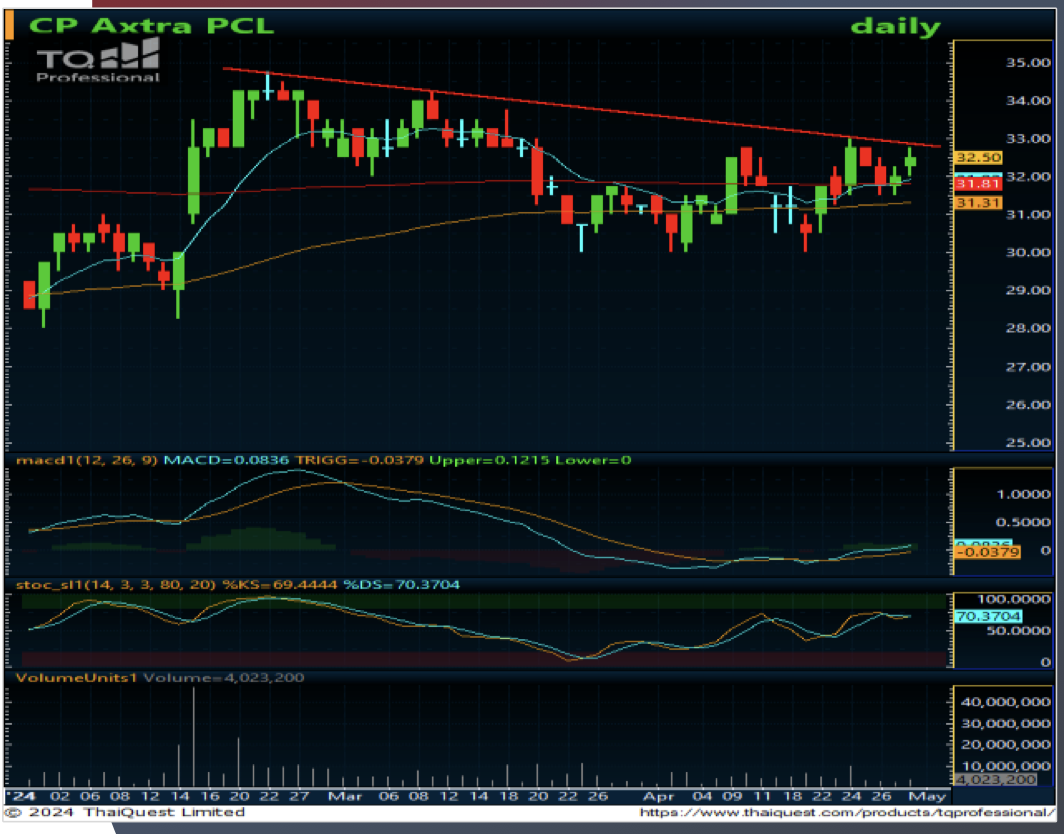Screen dimensions: 1064x834
Task: Select the stoc_sl1(14, 3, 3, 80, 20) label
Action: click(x=117, y=584)
